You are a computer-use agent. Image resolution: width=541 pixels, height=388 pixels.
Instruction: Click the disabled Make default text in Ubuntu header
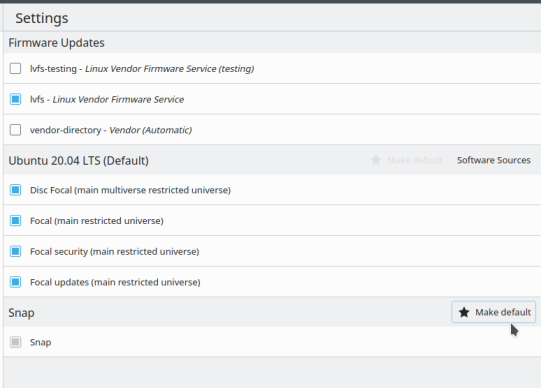(415, 160)
